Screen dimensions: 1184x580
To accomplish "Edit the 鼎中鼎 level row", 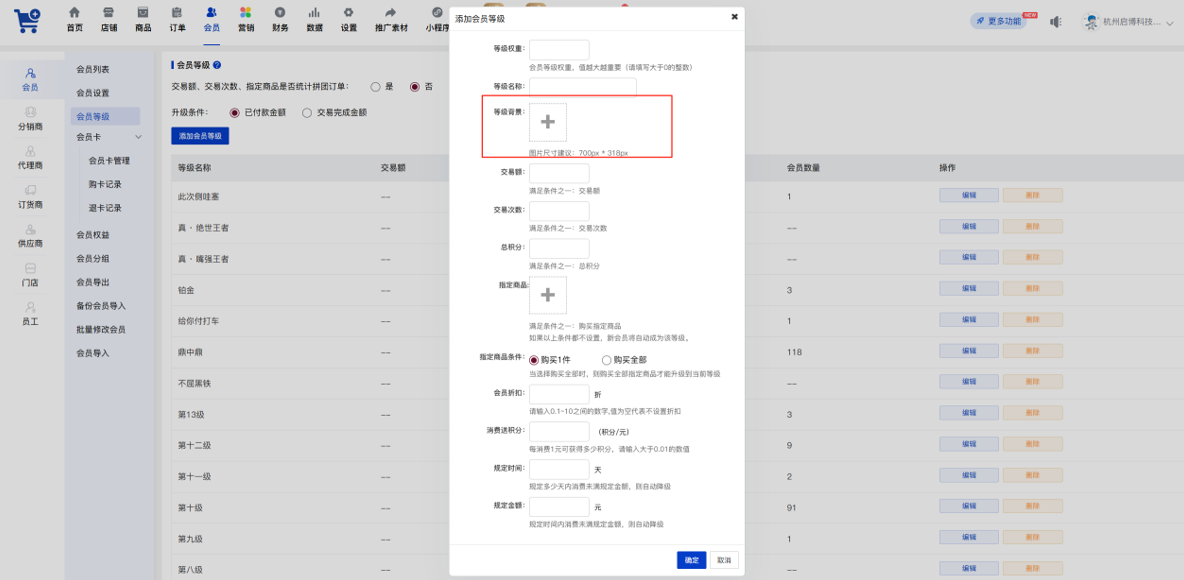I will tap(969, 352).
